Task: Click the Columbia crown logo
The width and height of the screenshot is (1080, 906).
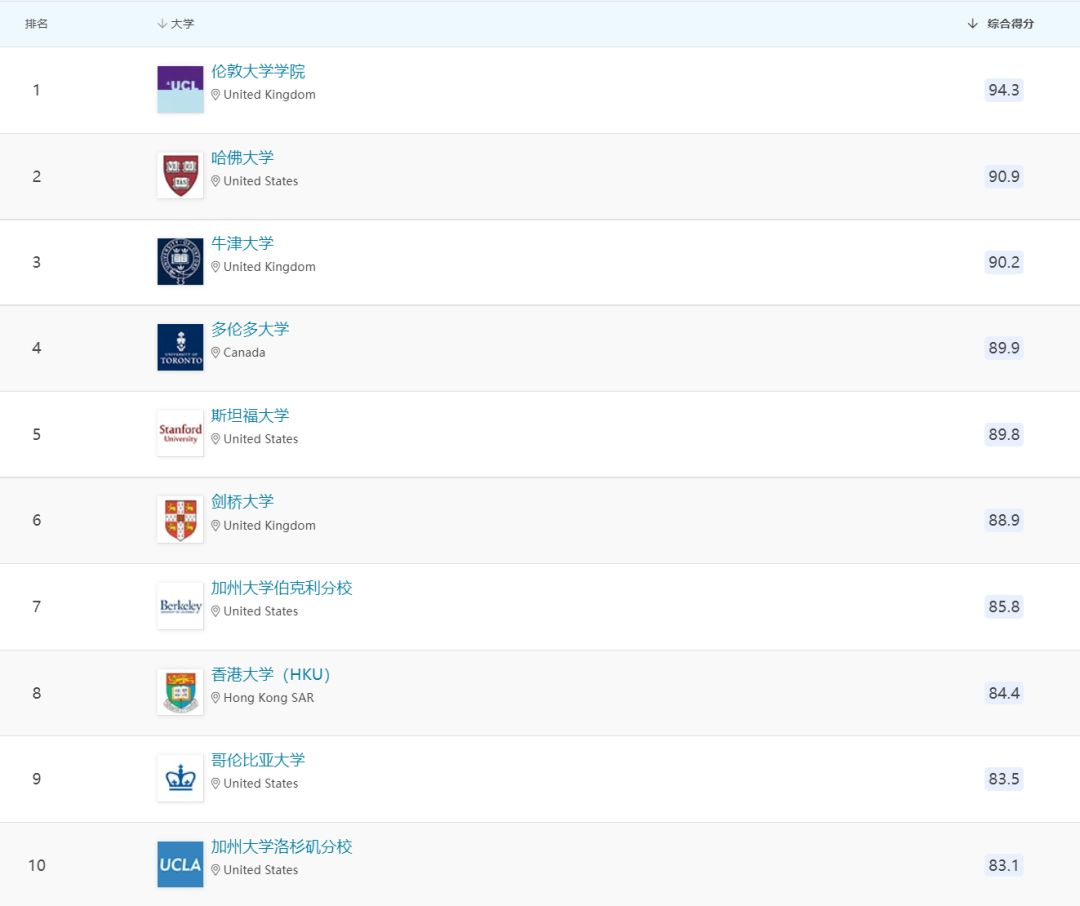Action: click(180, 778)
